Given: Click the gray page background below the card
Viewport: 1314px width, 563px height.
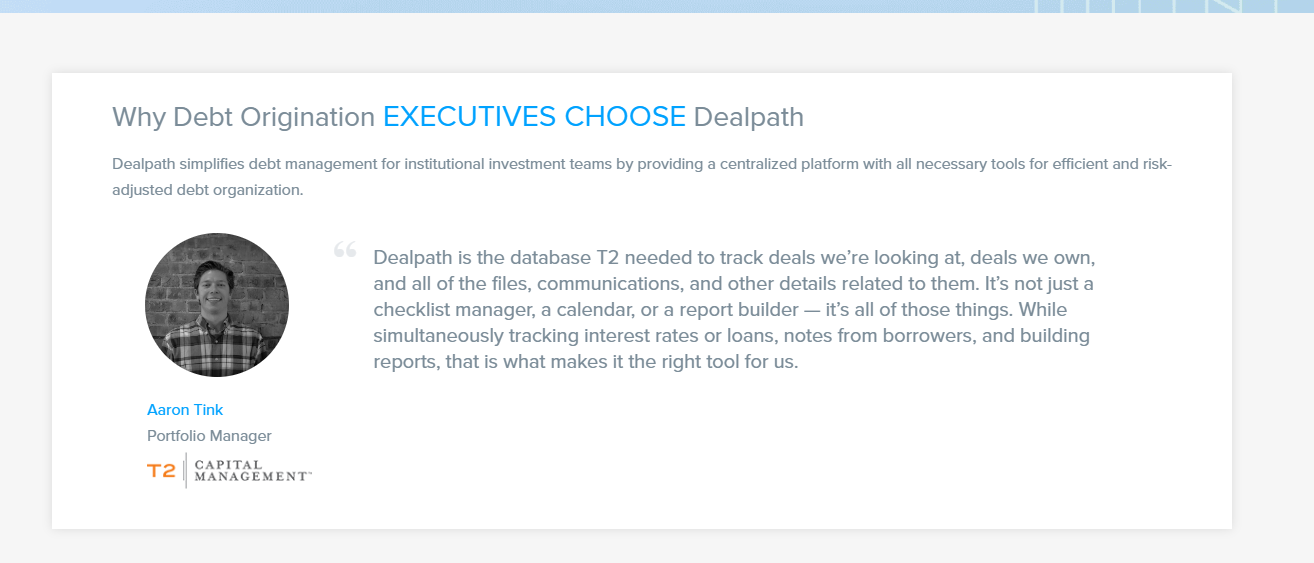Looking at the screenshot, I should (x=657, y=547).
